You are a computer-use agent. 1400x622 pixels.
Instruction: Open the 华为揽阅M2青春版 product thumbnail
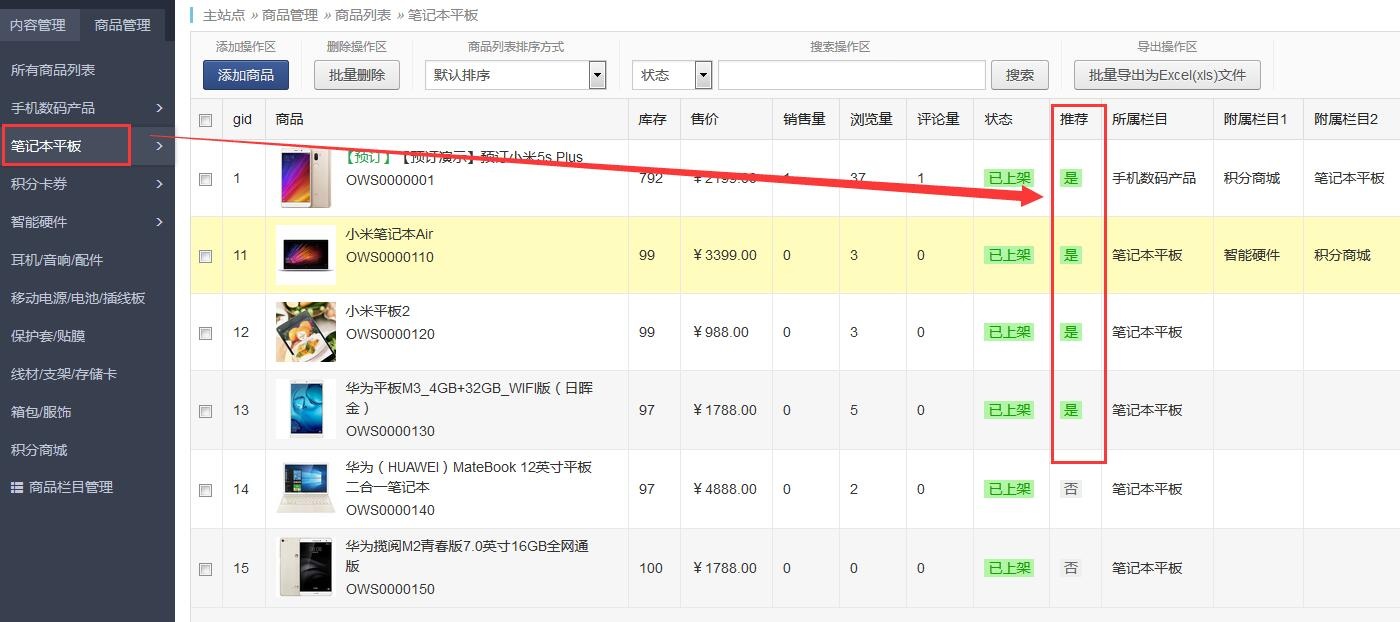pyautogui.click(x=306, y=567)
